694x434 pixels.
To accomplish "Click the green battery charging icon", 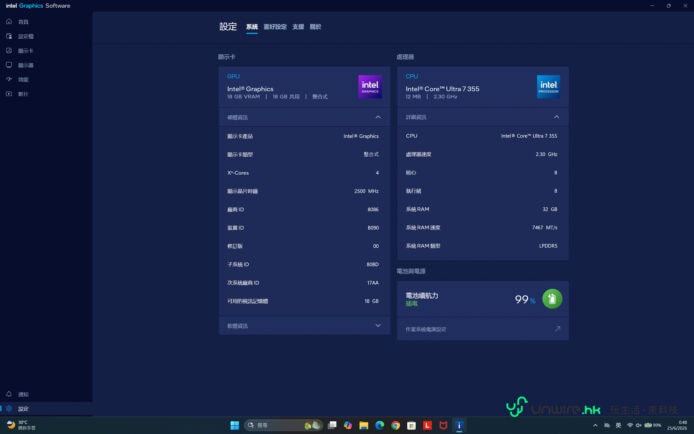I will coord(552,299).
